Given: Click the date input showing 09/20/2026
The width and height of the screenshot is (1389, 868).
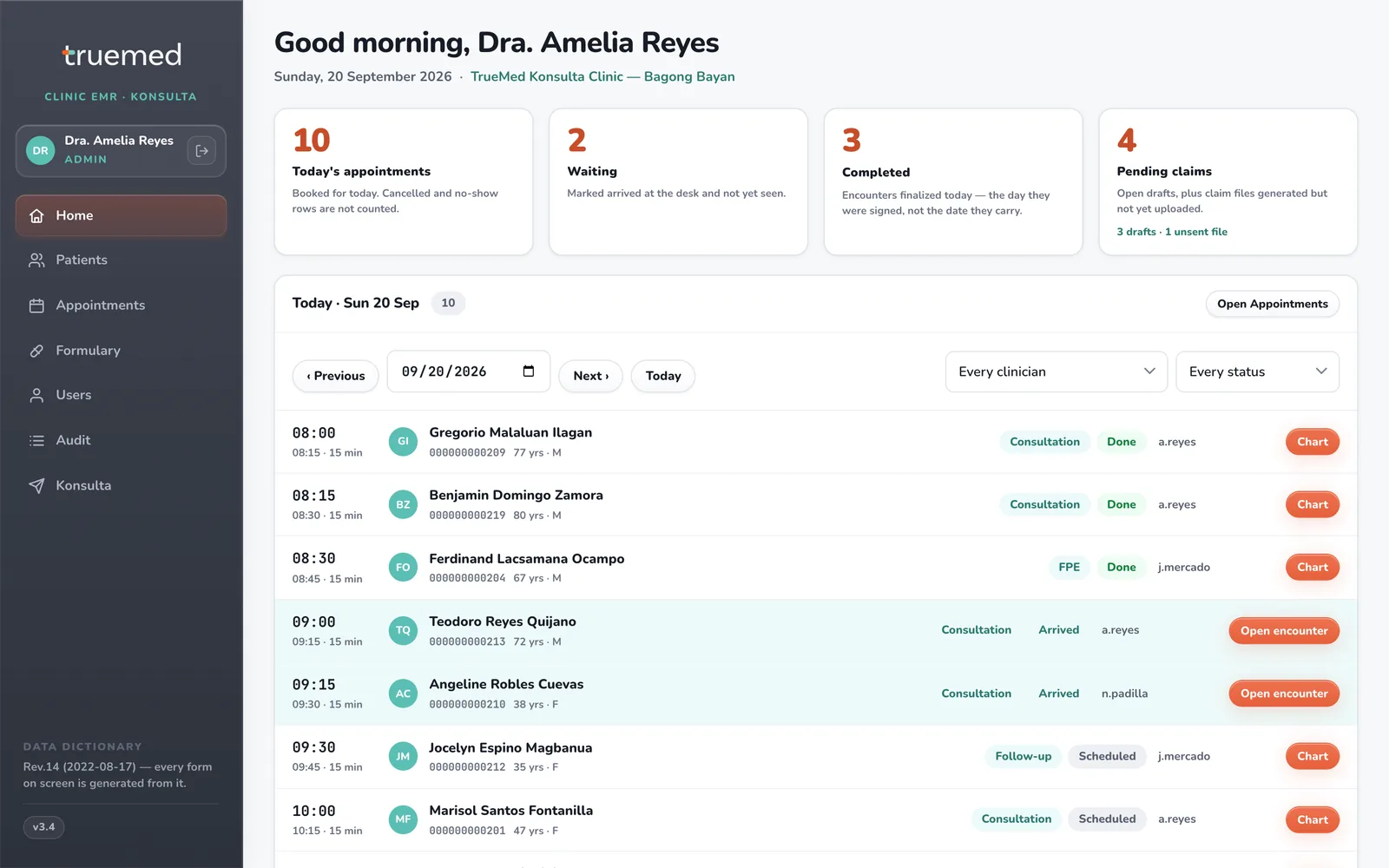Looking at the screenshot, I should pos(469,372).
